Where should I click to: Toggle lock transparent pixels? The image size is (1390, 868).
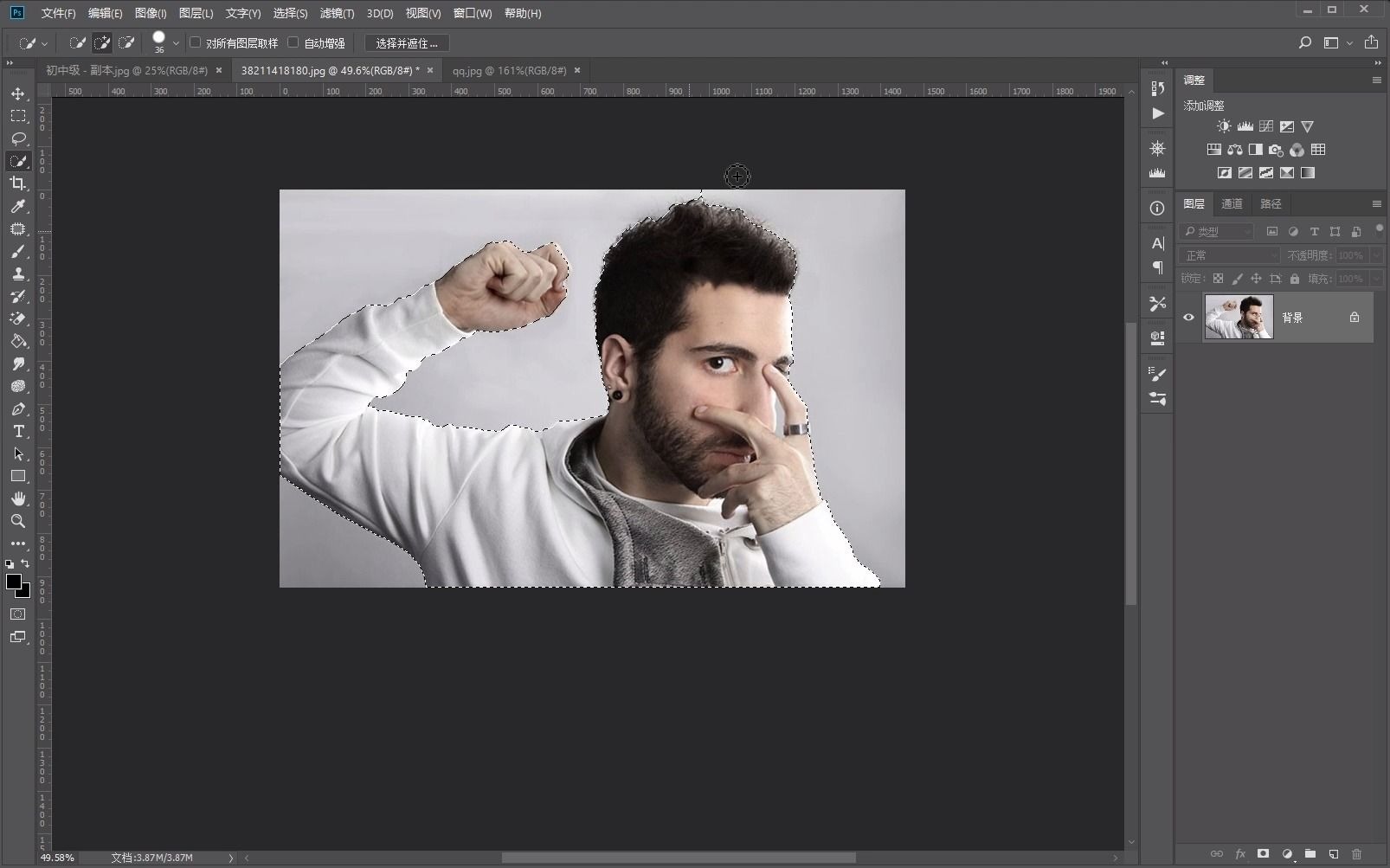(x=1218, y=279)
